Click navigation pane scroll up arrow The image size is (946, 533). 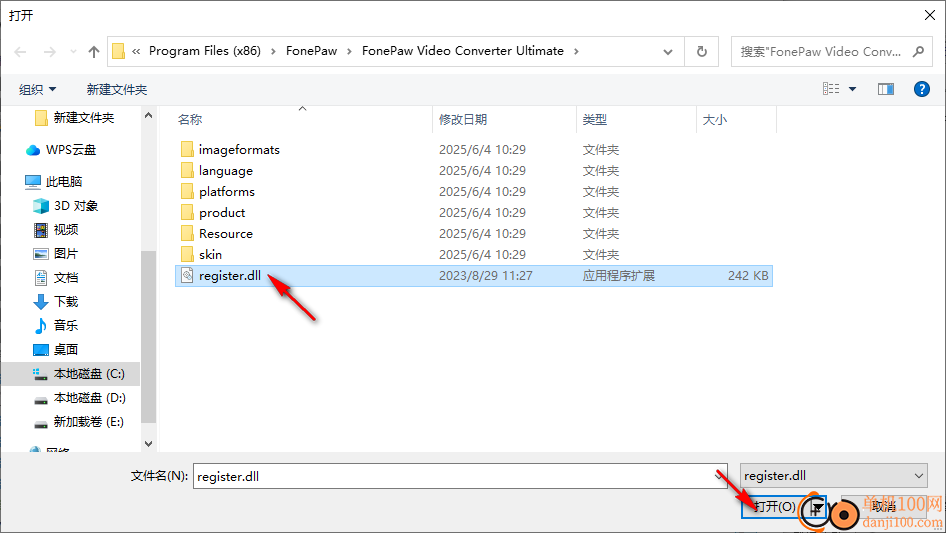coord(148,115)
